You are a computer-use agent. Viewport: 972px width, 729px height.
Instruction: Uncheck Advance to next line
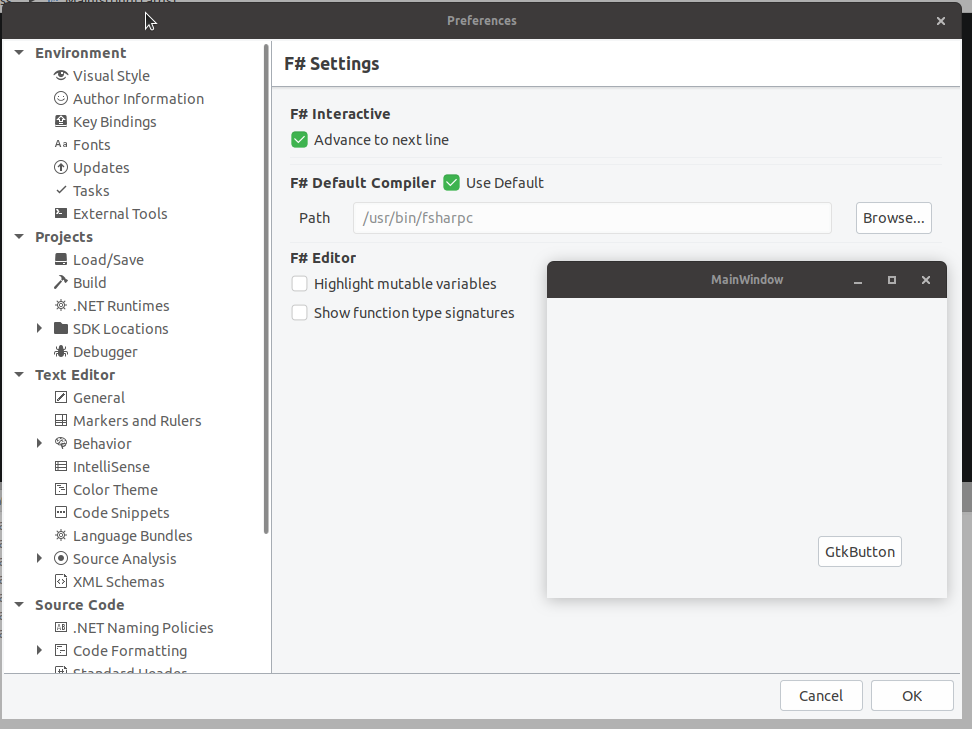299,139
